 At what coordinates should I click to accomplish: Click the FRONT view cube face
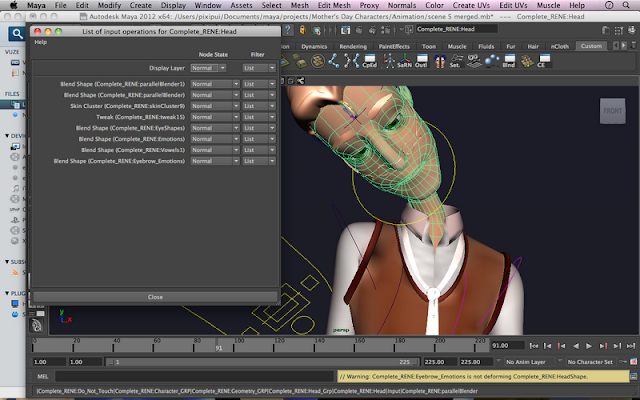(x=612, y=111)
